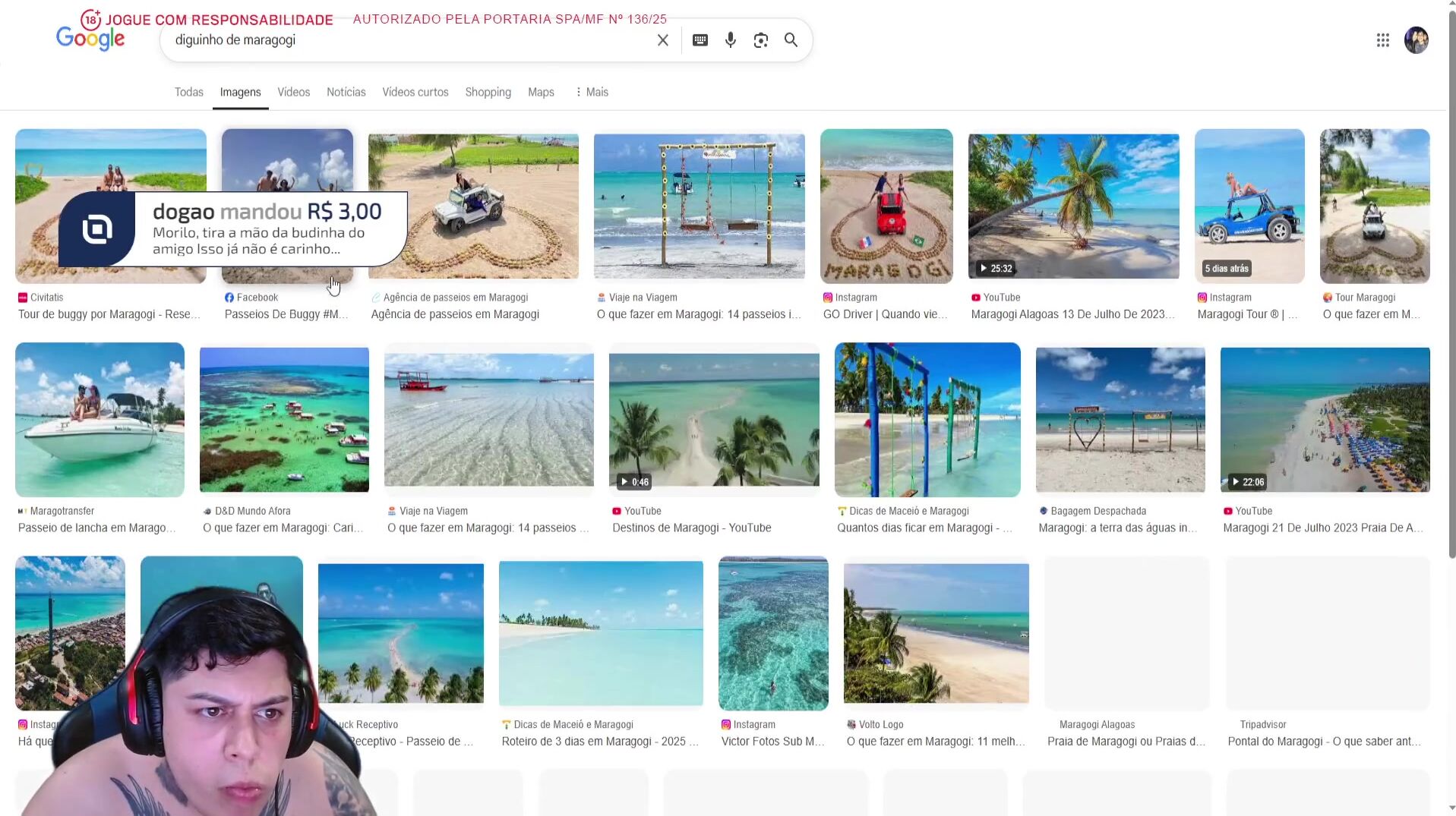Screen dimensions: 1456x816
Task: Select the Imagens tab
Action: click(240, 92)
